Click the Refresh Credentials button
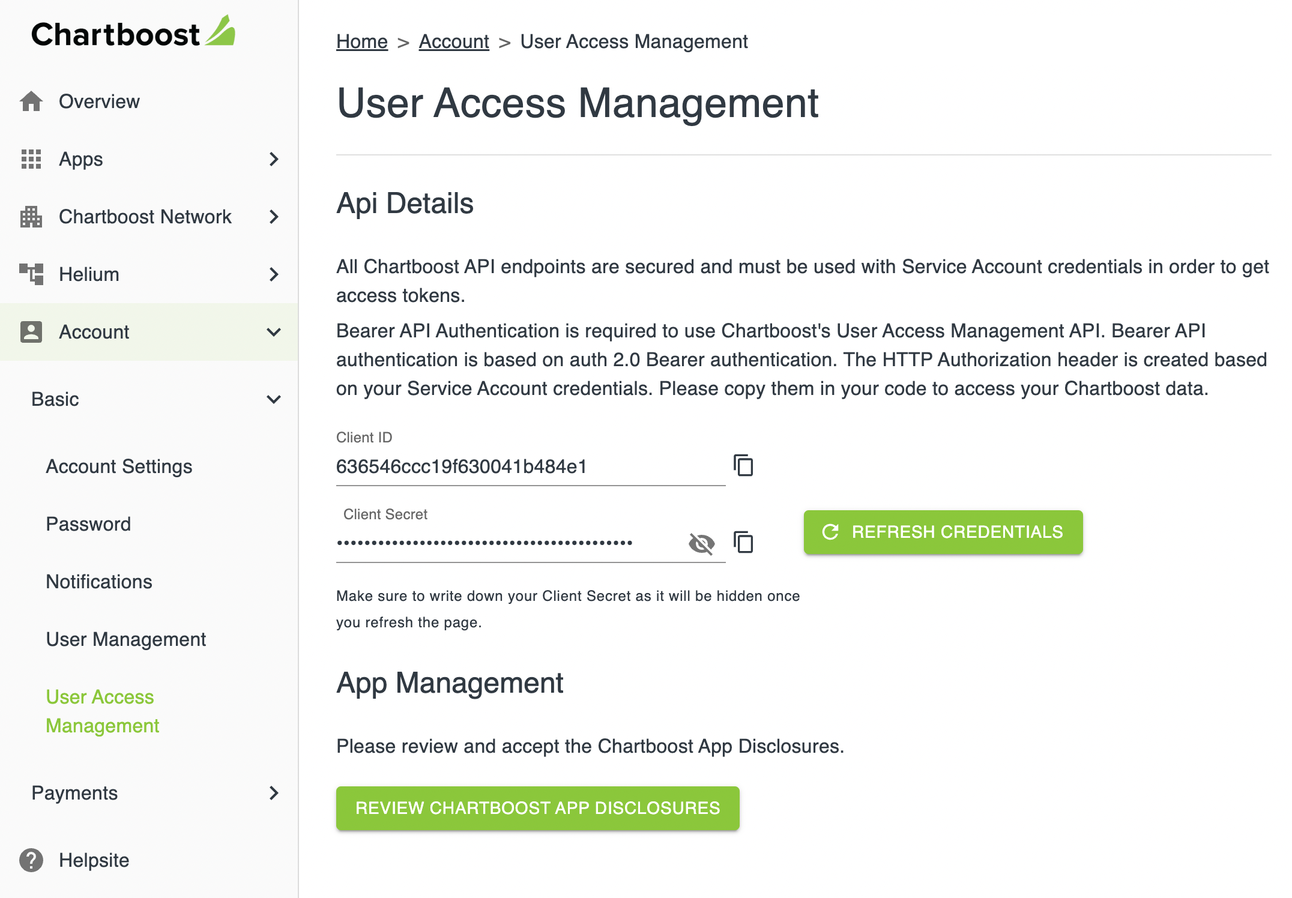Viewport: 1292px width, 898px height. tap(943, 532)
